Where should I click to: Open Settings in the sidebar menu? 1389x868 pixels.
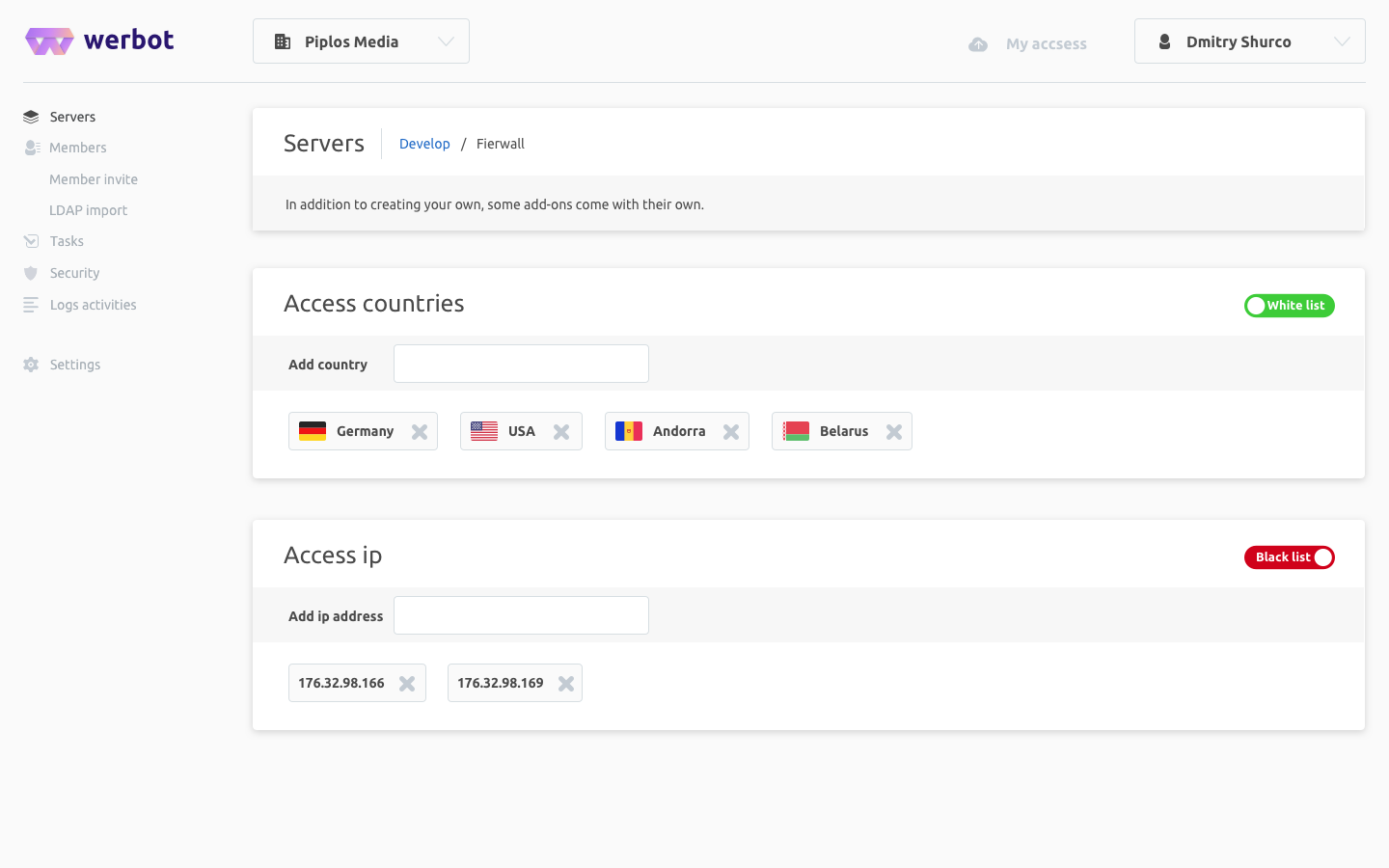75,365
